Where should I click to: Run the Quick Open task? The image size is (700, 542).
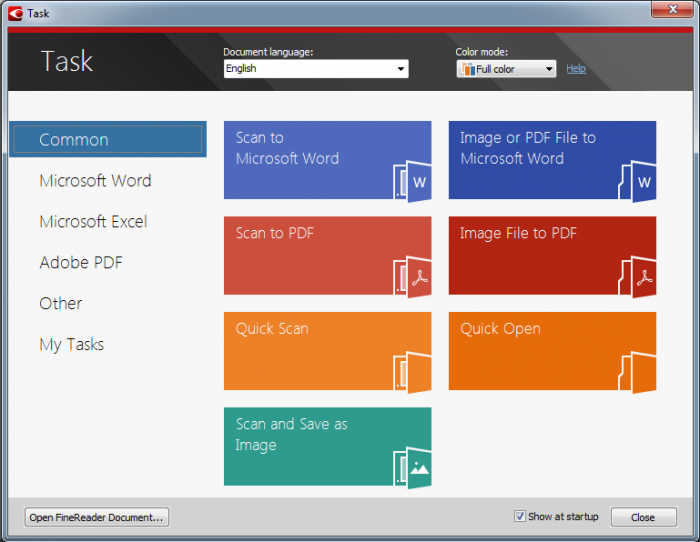coord(552,351)
